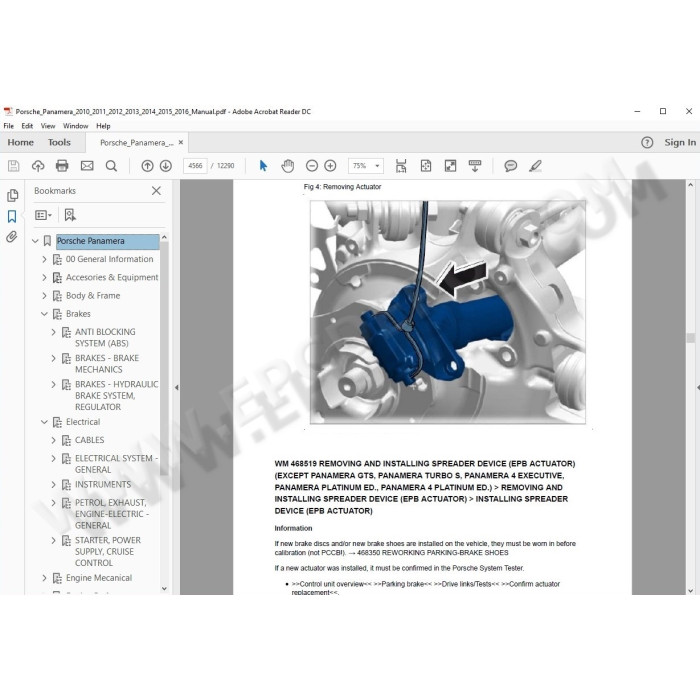The width and height of the screenshot is (700, 700).
Task: Collapse the left navigation pane arrow
Action: (176, 388)
